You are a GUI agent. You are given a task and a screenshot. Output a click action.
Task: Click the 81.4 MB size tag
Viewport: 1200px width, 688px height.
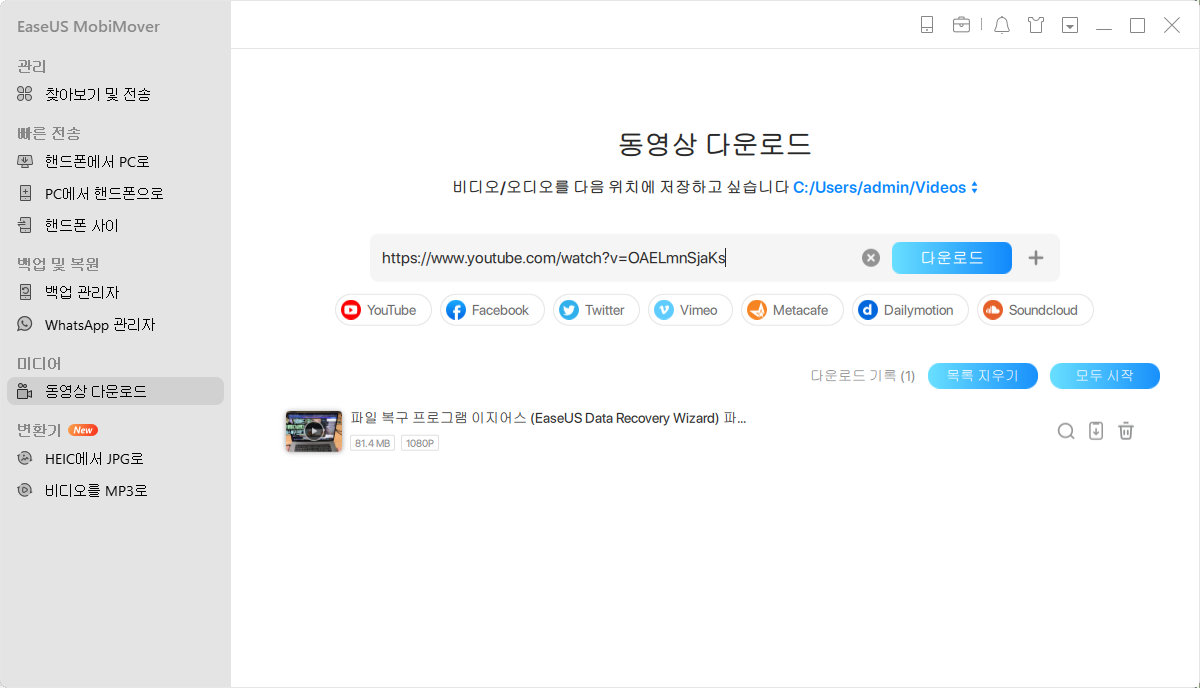coord(373,443)
